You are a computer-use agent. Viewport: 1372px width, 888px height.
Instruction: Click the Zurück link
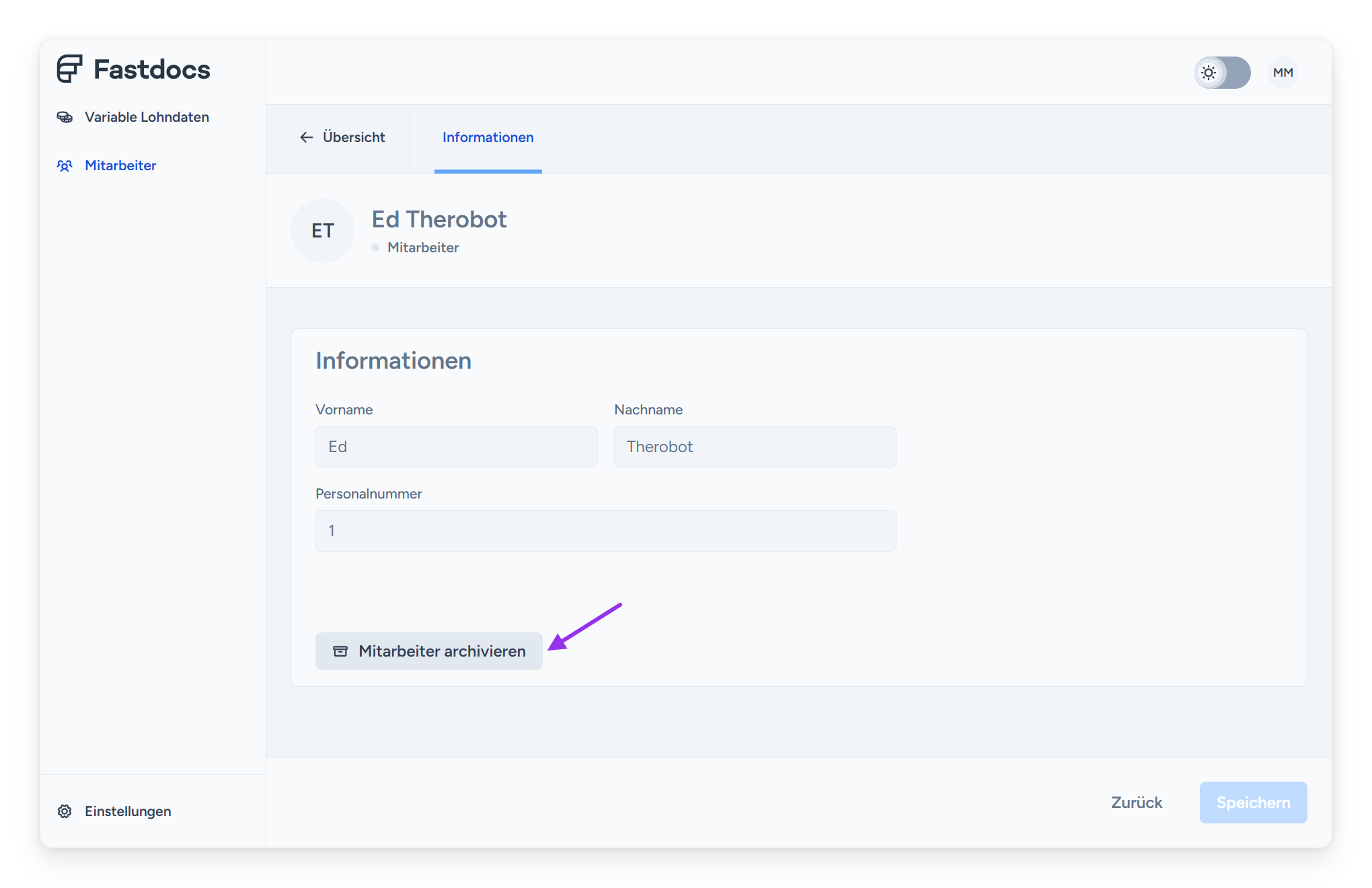(1136, 803)
